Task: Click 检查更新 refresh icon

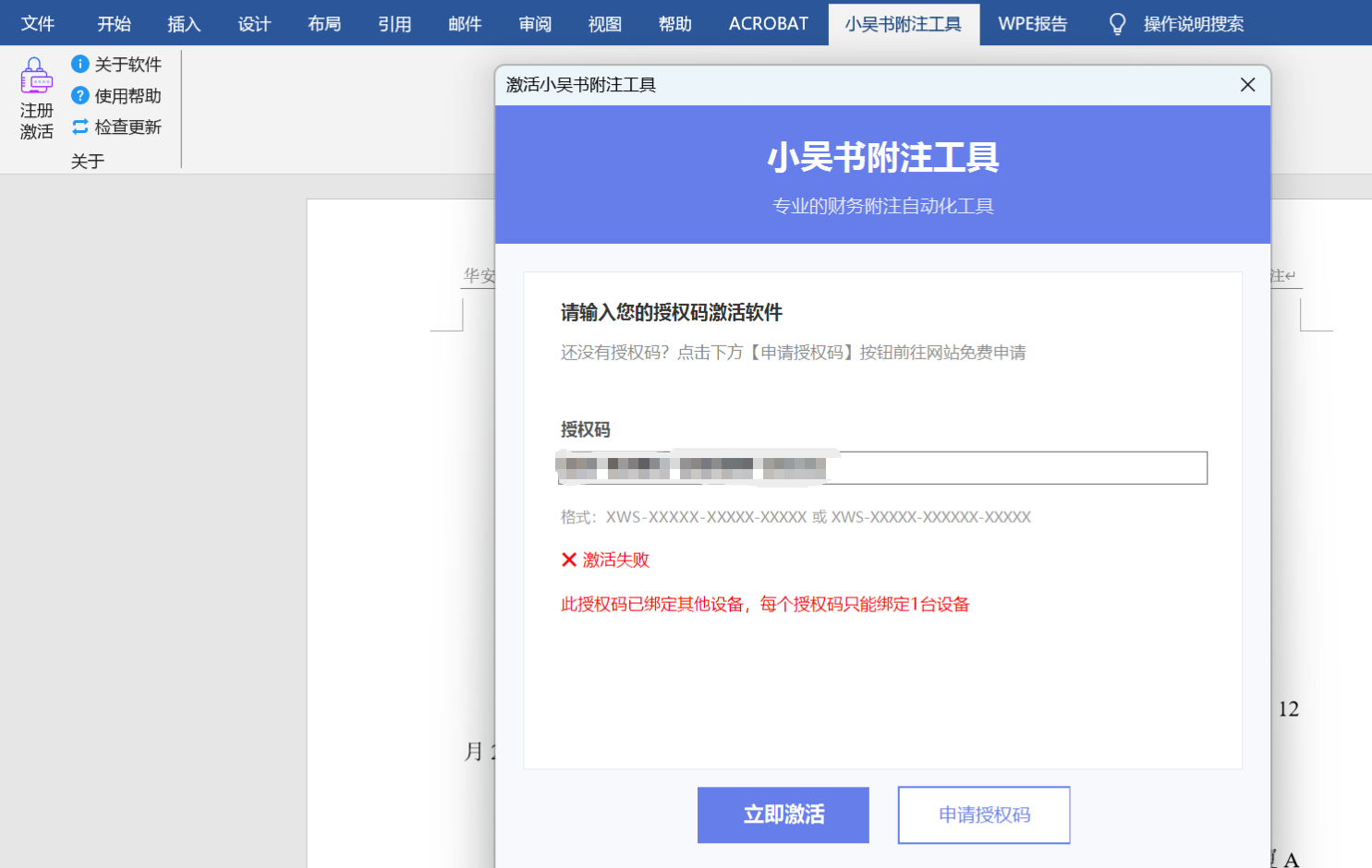Action: coord(80,127)
